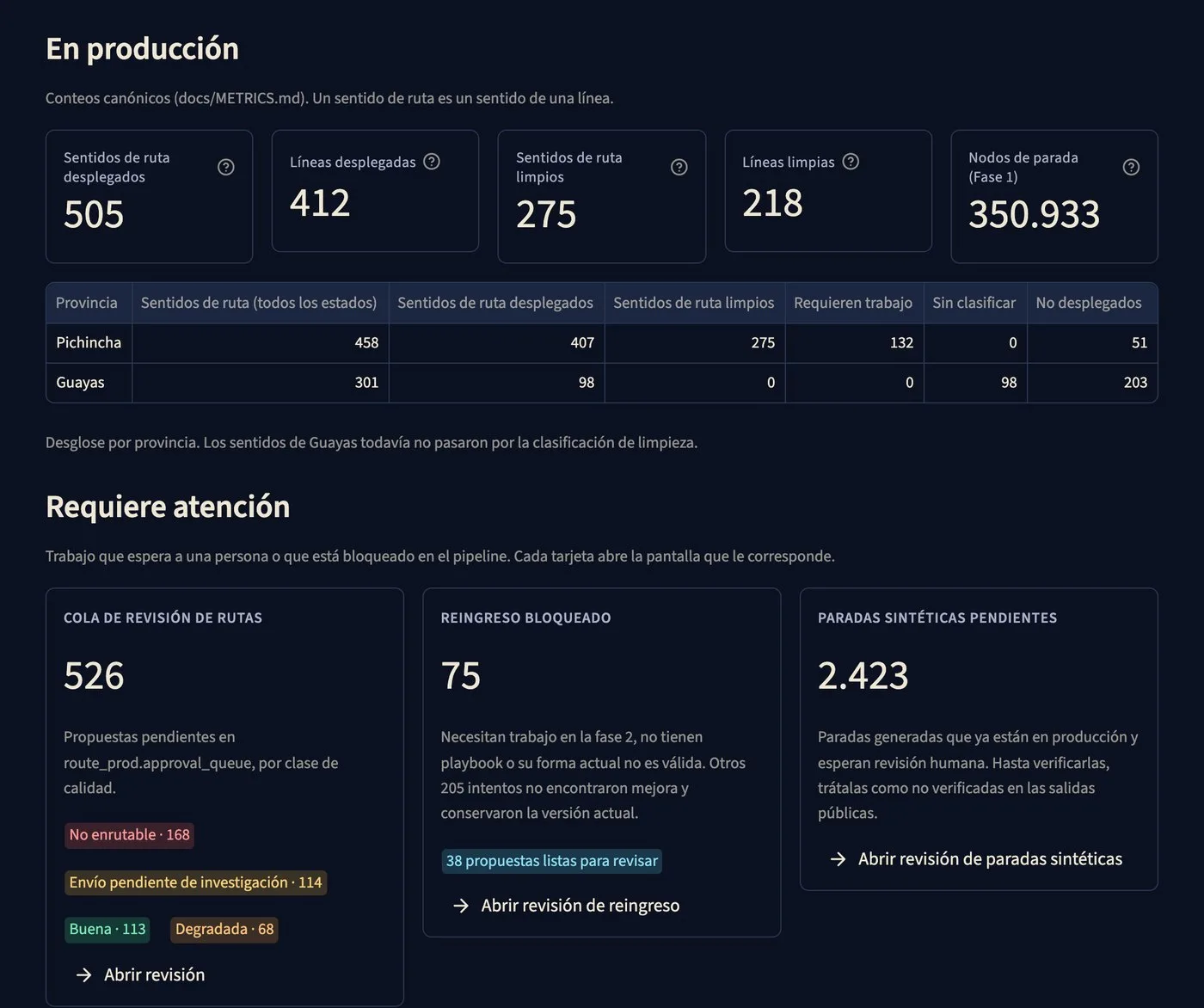Open Abrir revisión link in route queue card

tap(140, 974)
